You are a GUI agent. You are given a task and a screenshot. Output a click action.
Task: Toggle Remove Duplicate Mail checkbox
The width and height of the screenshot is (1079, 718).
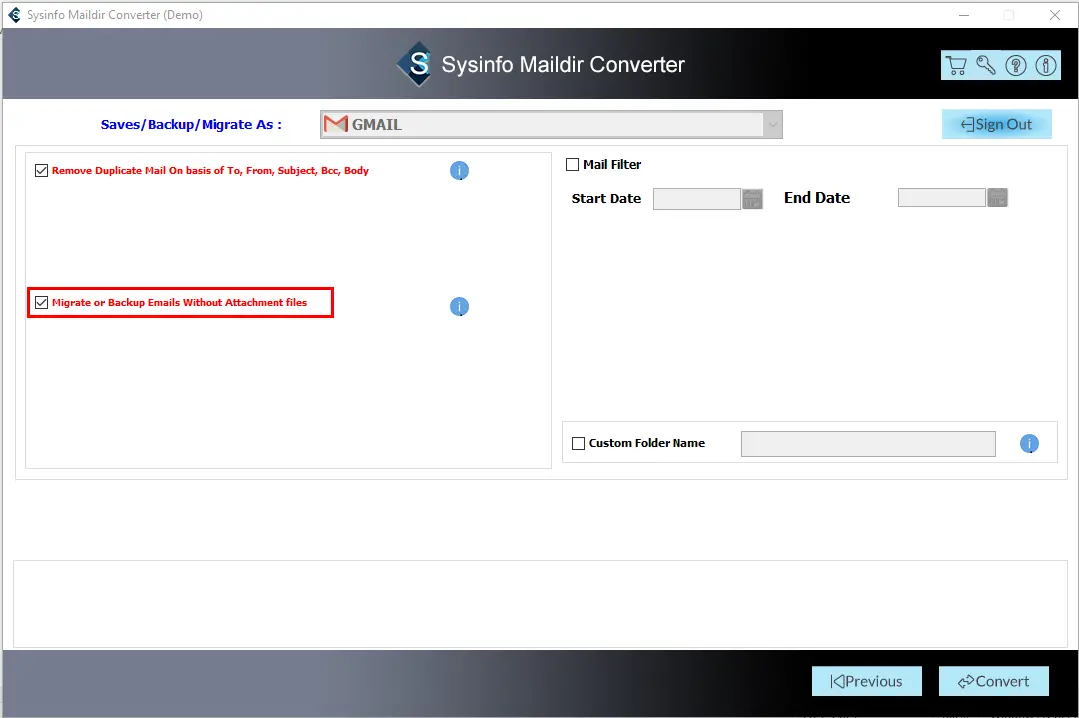[41, 171]
